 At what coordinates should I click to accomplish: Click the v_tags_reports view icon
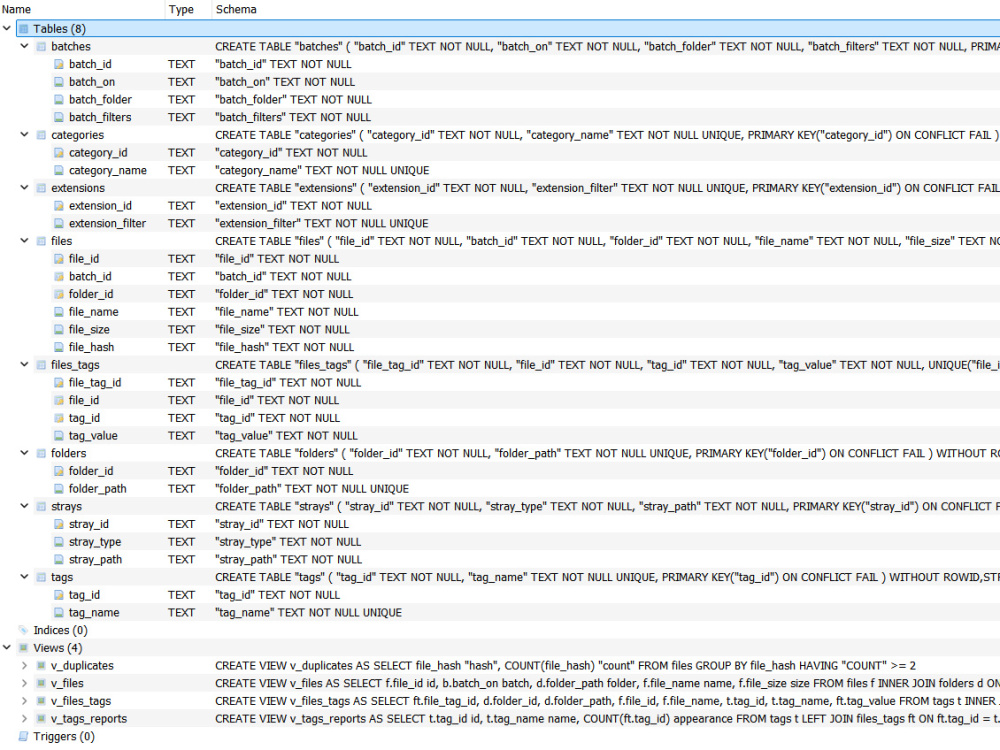click(41, 719)
